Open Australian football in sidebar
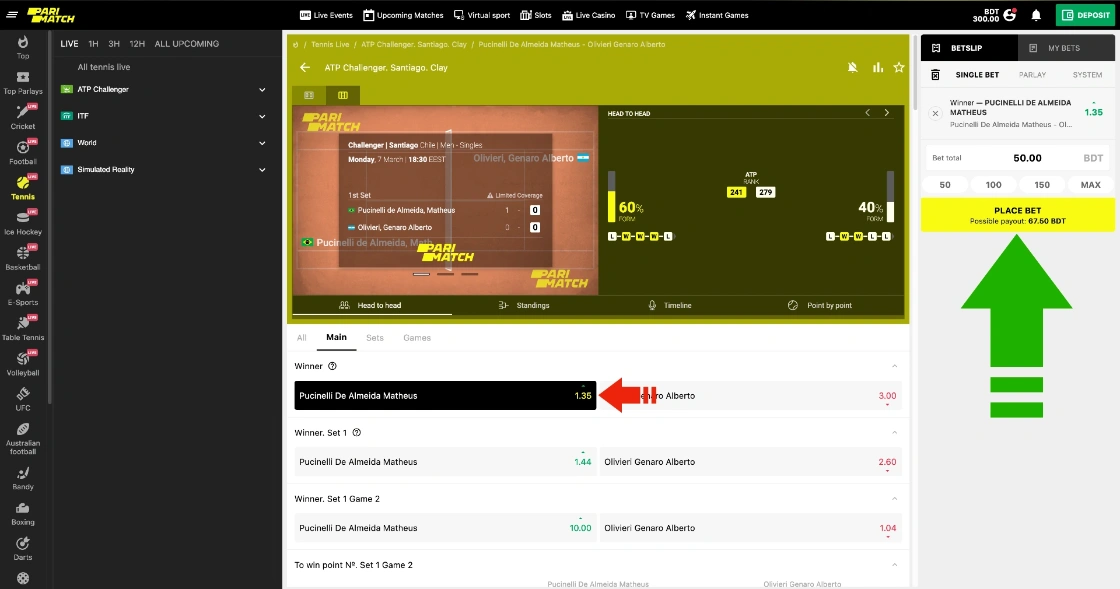This screenshot has width=1120, height=589. [23, 438]
